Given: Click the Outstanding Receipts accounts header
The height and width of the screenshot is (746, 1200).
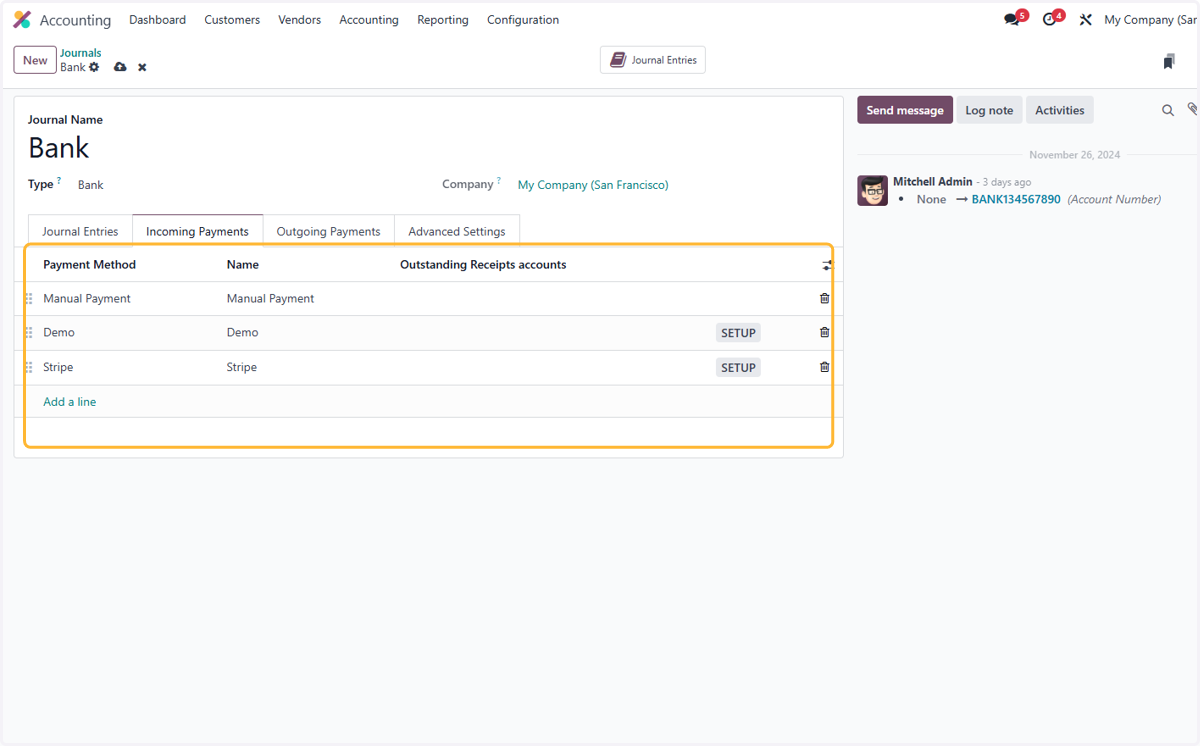Looking at the screenshot, I should tap(483, 265).
